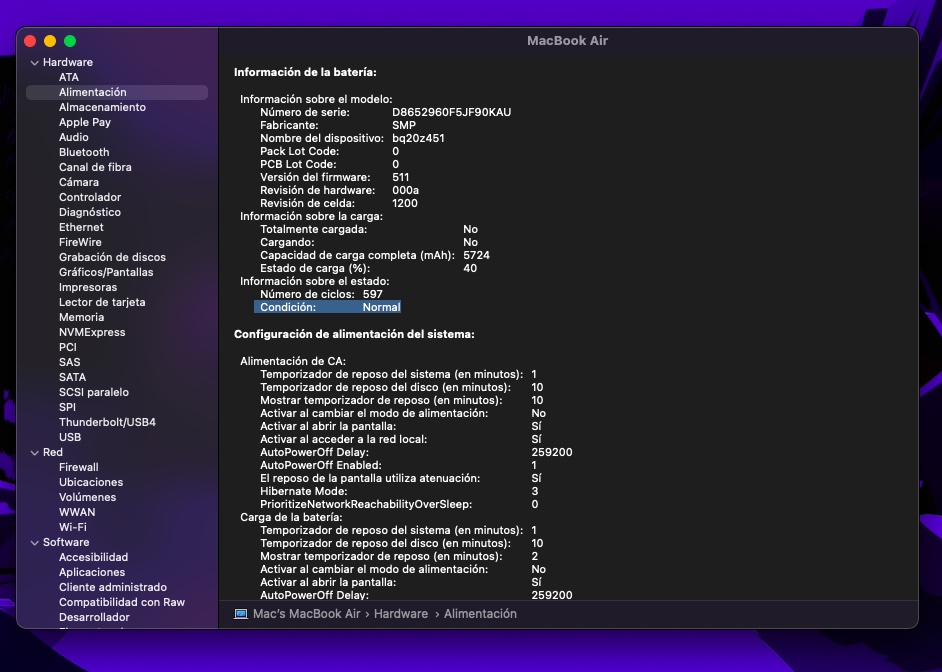Open Gráficos/Pantallas in the sidebar
Image resolution: width=942 pixels, height=672 pixels.
click(x=106, y=272)
